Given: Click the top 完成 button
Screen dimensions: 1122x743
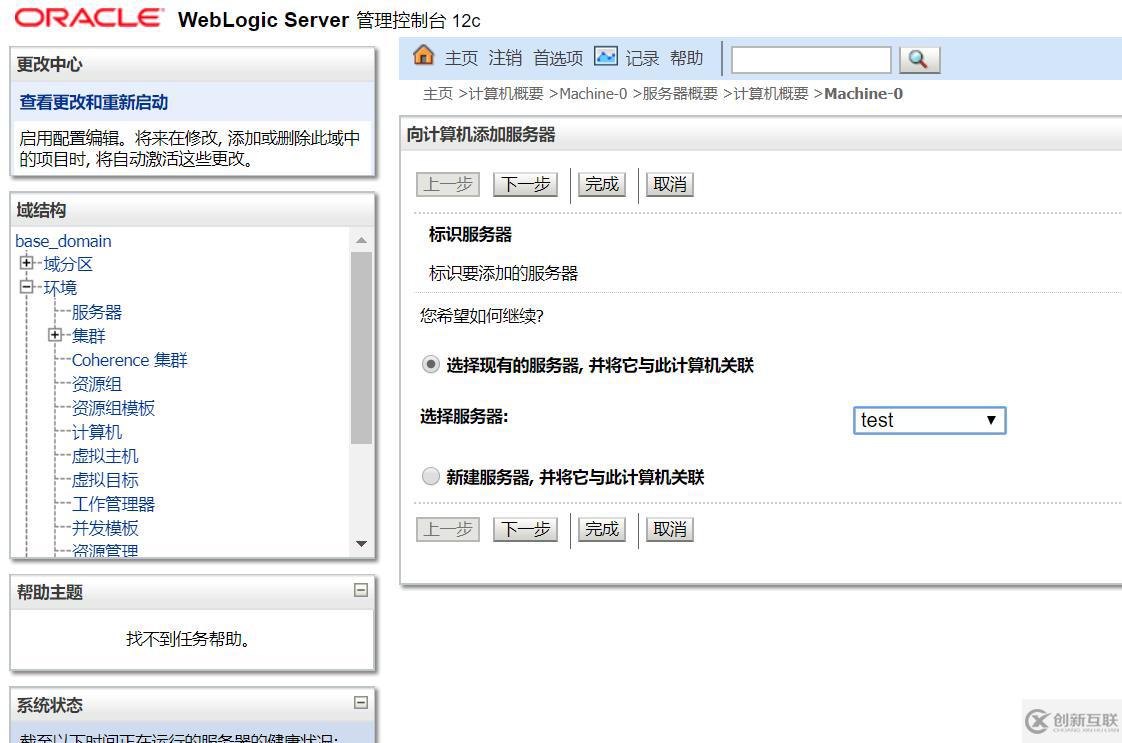Looking at the screenshot, I should point(602,185).
